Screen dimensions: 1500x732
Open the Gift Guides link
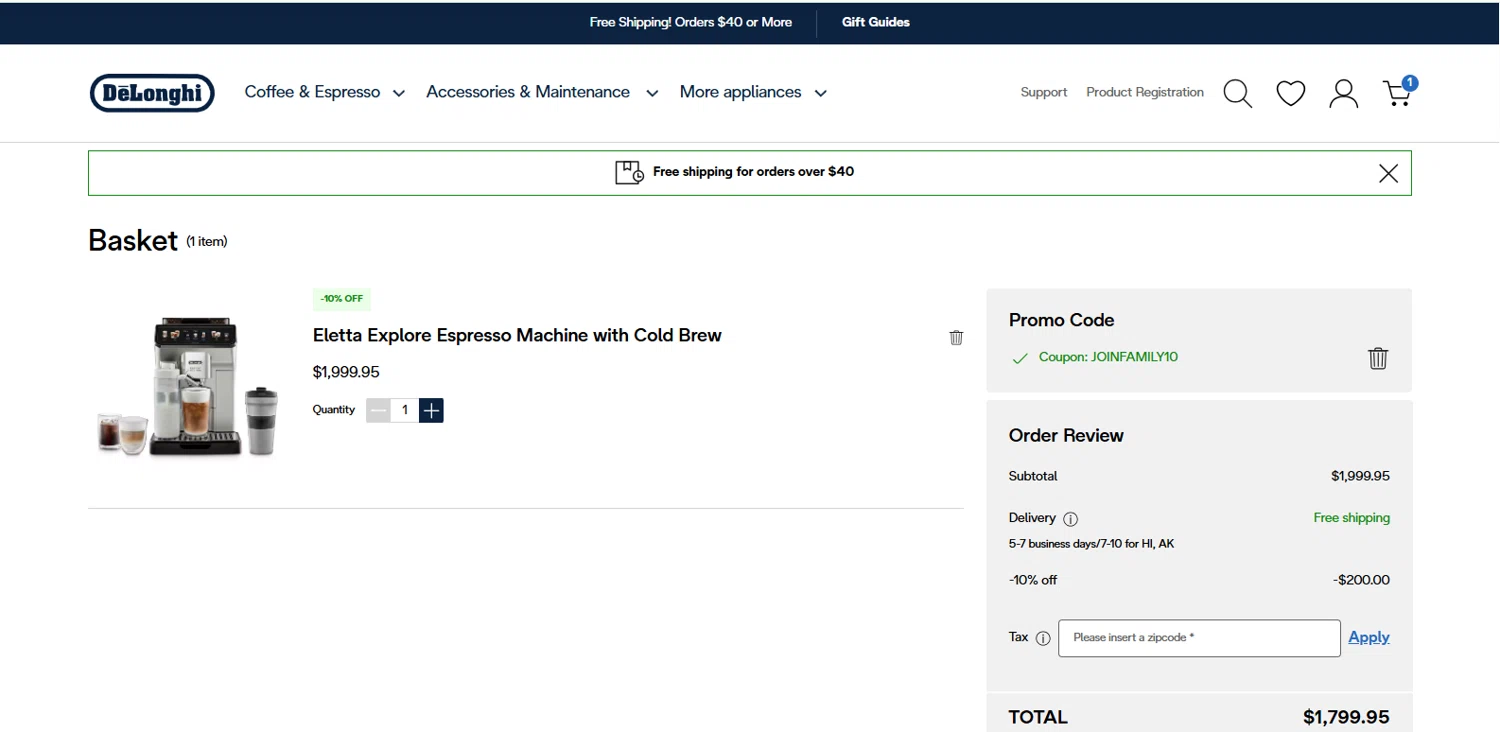pyautogui.click(x=875, y=22)
